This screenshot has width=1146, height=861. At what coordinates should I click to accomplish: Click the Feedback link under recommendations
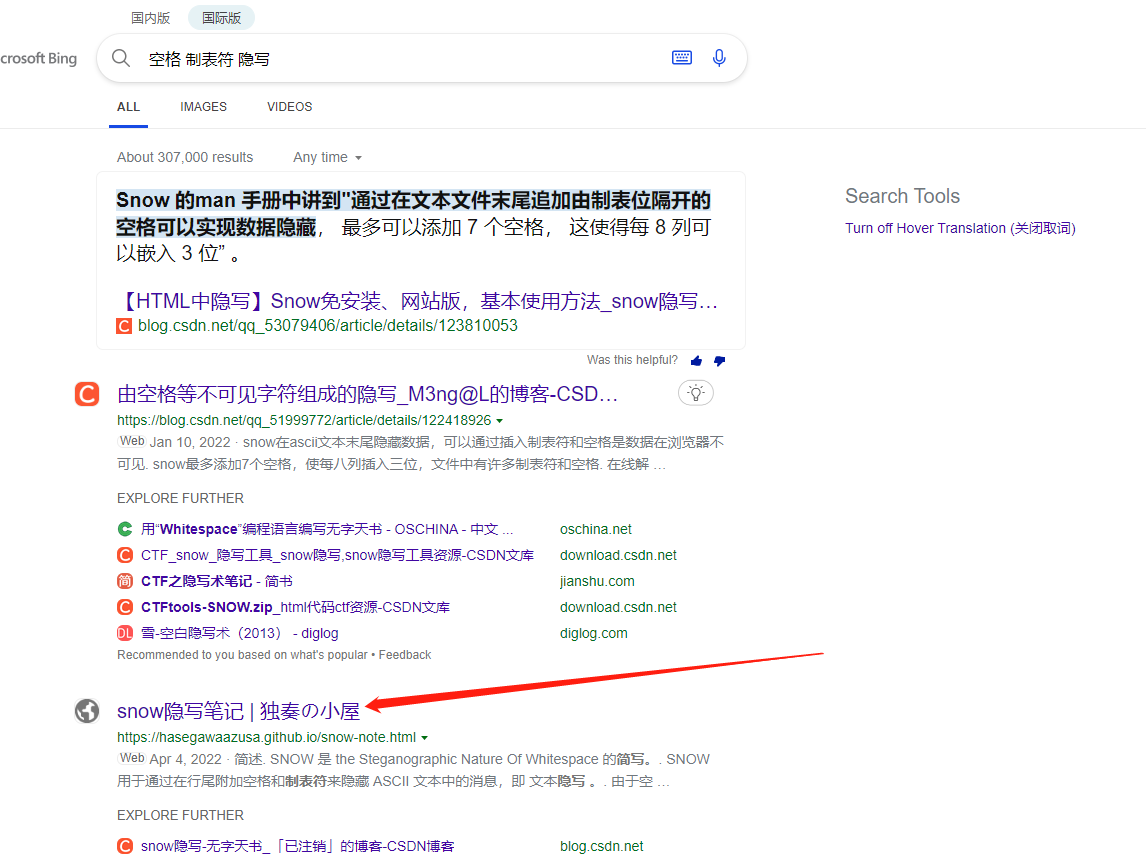coord(404,655)
